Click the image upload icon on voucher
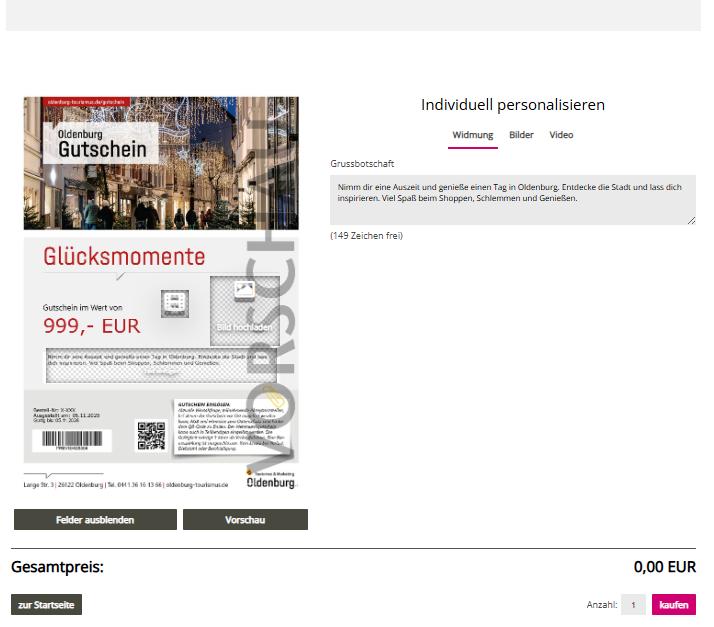The image size is (714, 627). 244,290
